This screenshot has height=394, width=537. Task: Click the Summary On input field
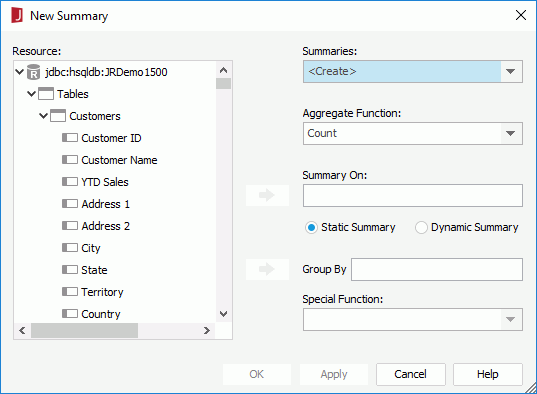coord(413,195)
